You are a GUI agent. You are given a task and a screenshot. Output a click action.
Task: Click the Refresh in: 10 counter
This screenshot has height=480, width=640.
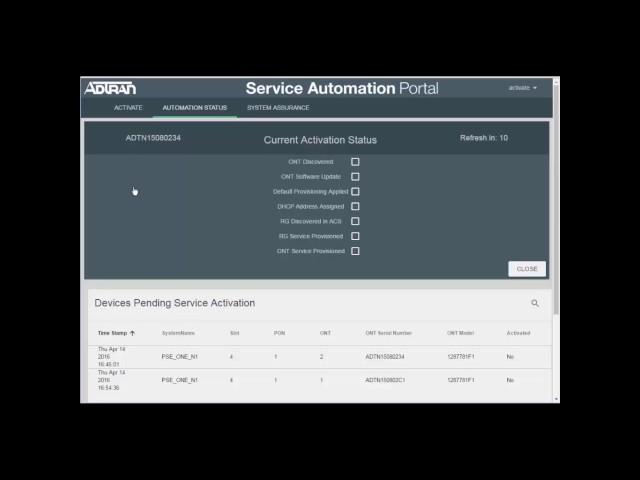pos(484,138)
